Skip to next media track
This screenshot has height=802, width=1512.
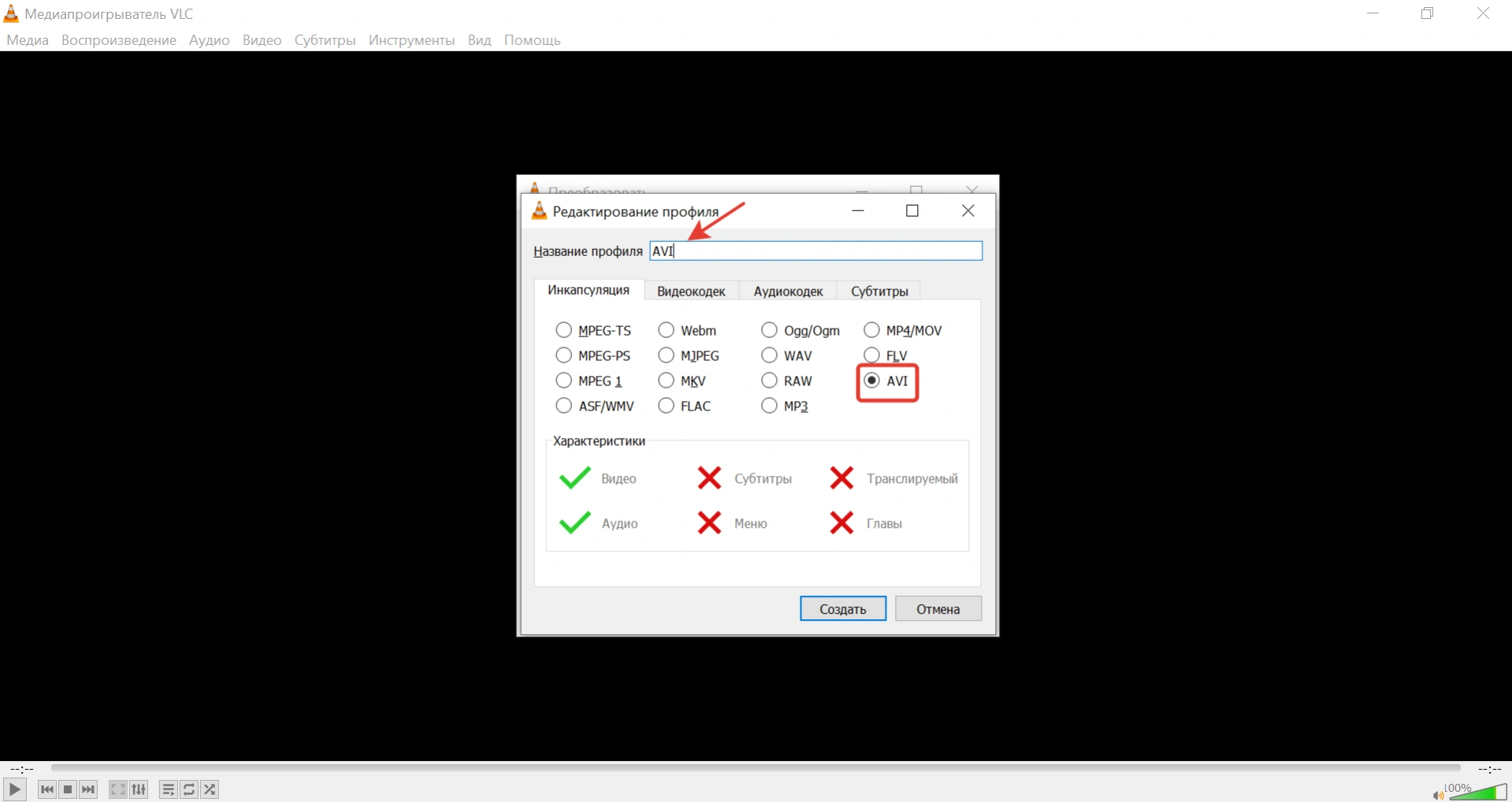(x=88, y=789)
